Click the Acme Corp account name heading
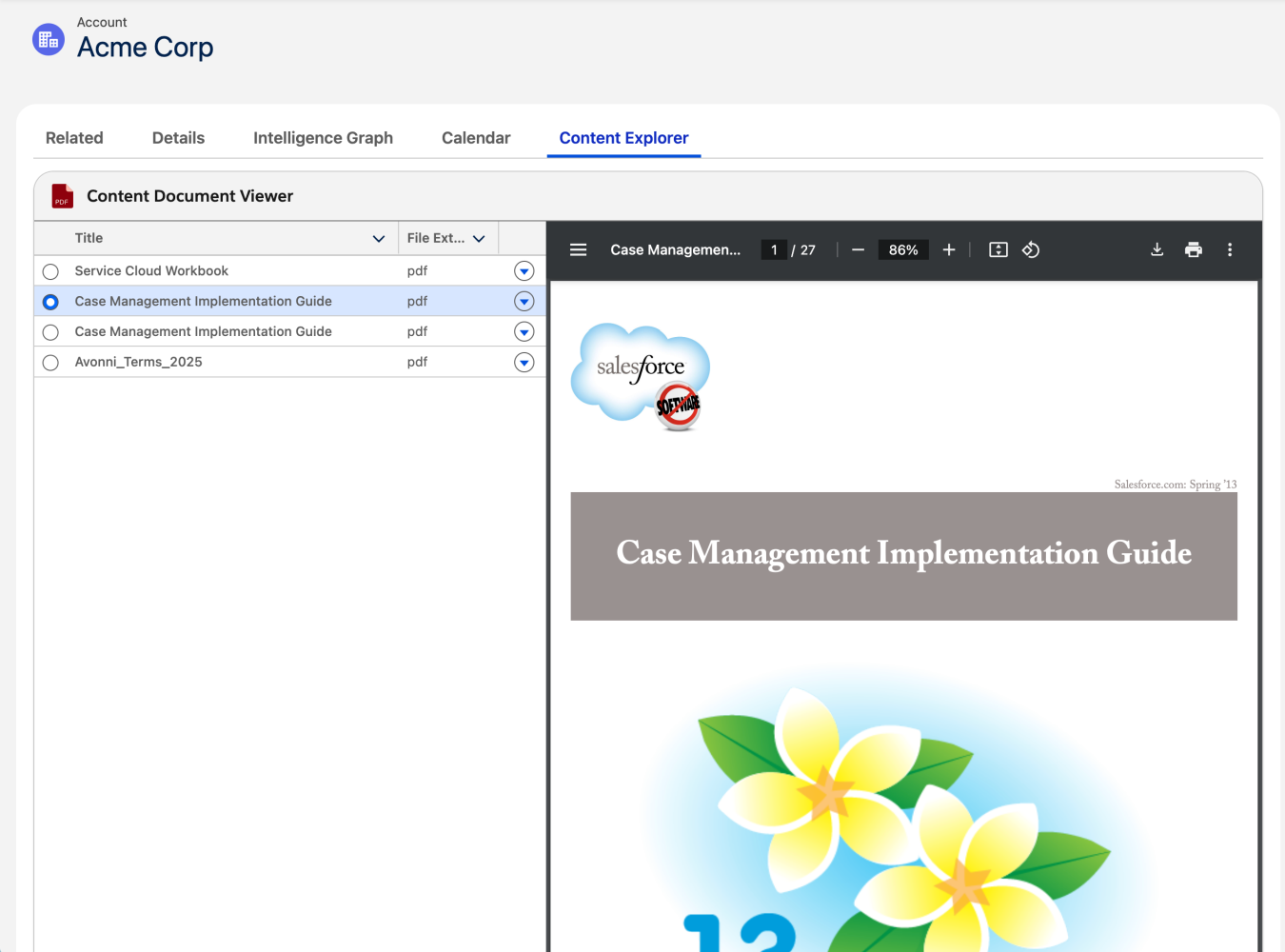Image resolution: width=1285 pixels, height=952 pixels. [x=145, y=47]
